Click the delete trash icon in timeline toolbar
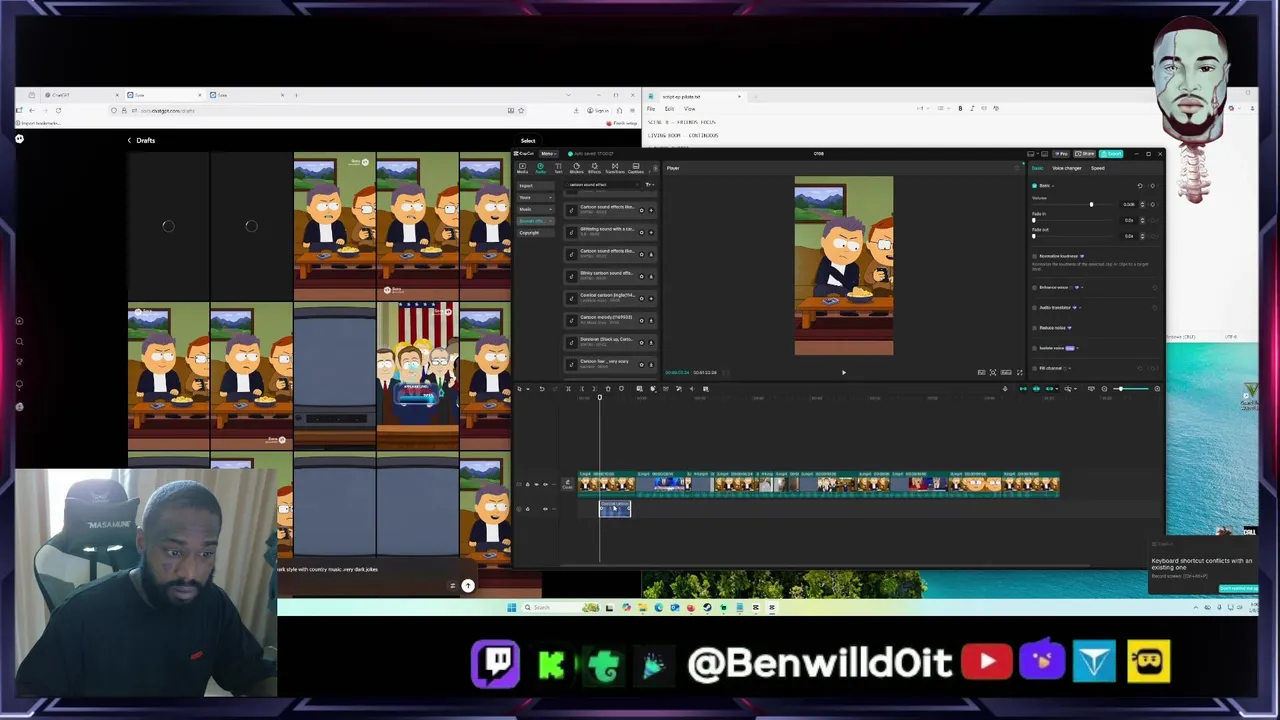Screen dimensions: 1280x720 (x=608, y=388)
